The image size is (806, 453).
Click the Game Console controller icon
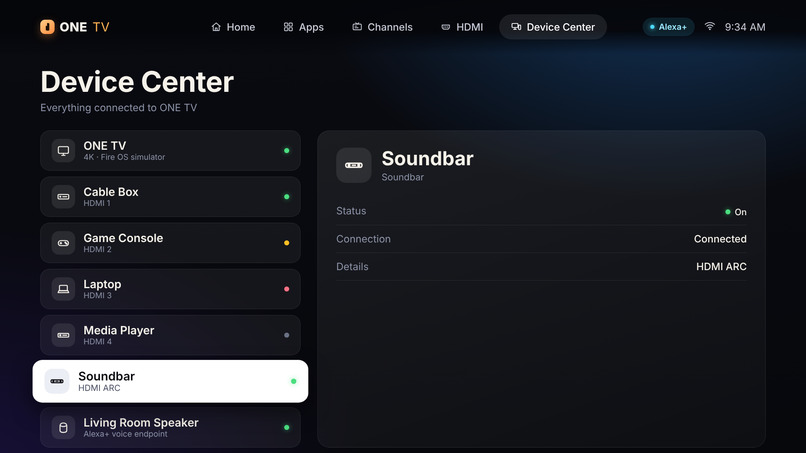click(x=63, y=243)
